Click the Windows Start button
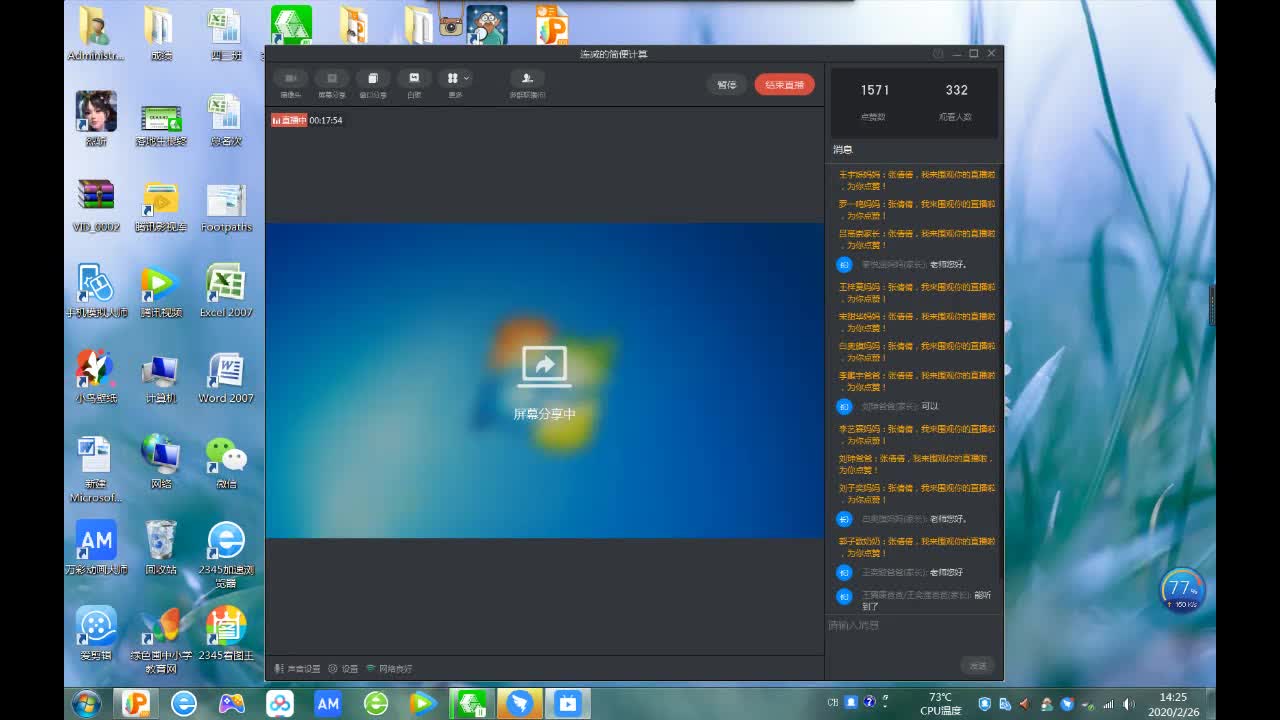The width and height of the screenshot is (1280, 720). tap(86, 704)
